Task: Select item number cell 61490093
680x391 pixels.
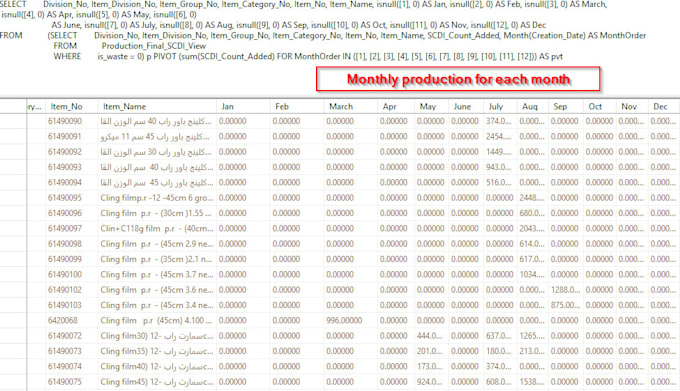Action: click(x=65, y=167)
